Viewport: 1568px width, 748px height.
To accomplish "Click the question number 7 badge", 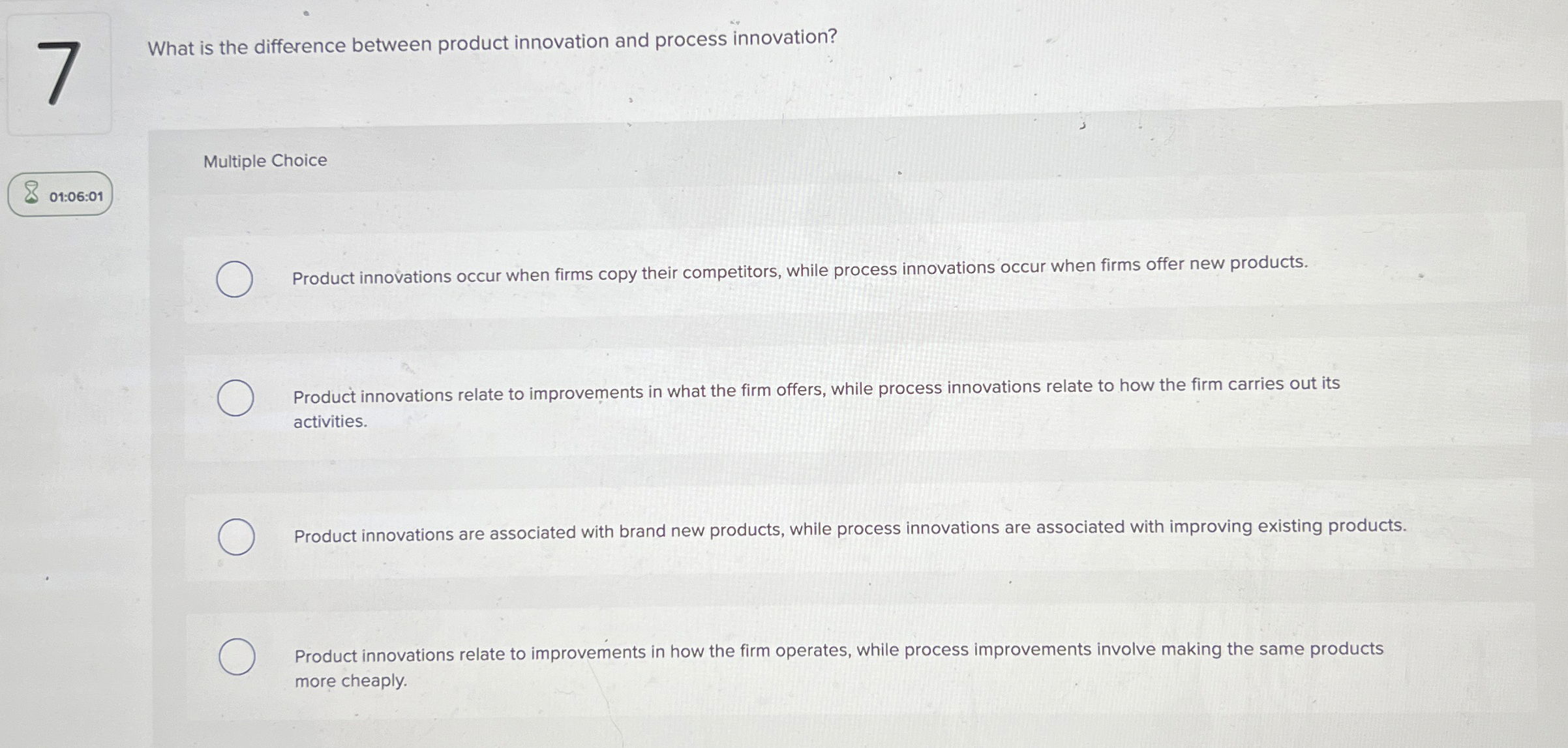I will [x=59, y=70].
